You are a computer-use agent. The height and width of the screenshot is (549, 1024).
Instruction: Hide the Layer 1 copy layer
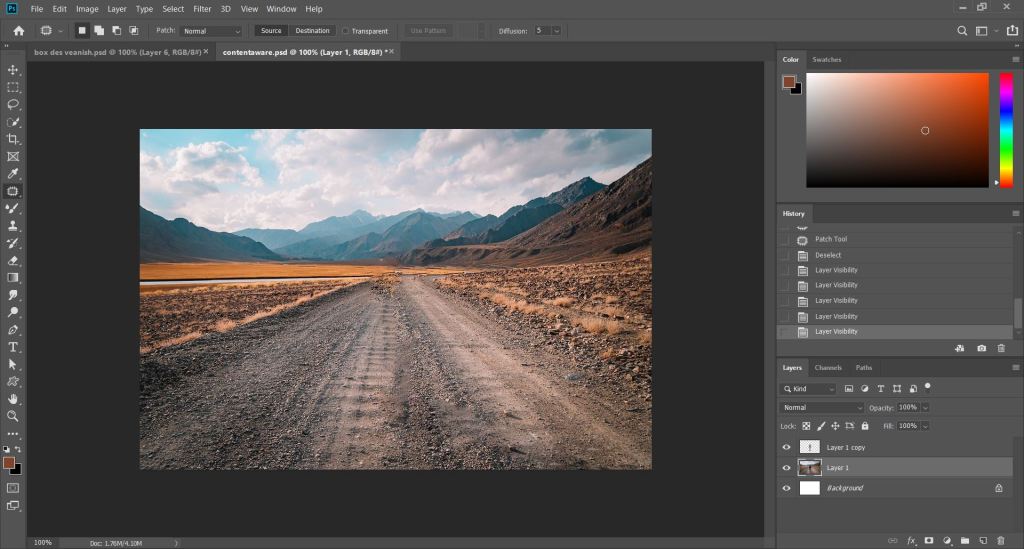point(786,447)
